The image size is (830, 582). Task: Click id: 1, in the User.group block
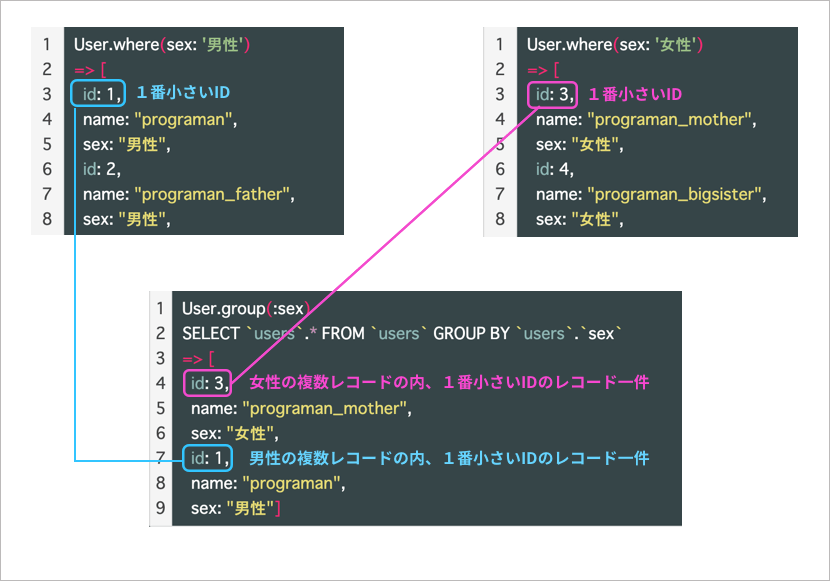click(x=208, y=458)
